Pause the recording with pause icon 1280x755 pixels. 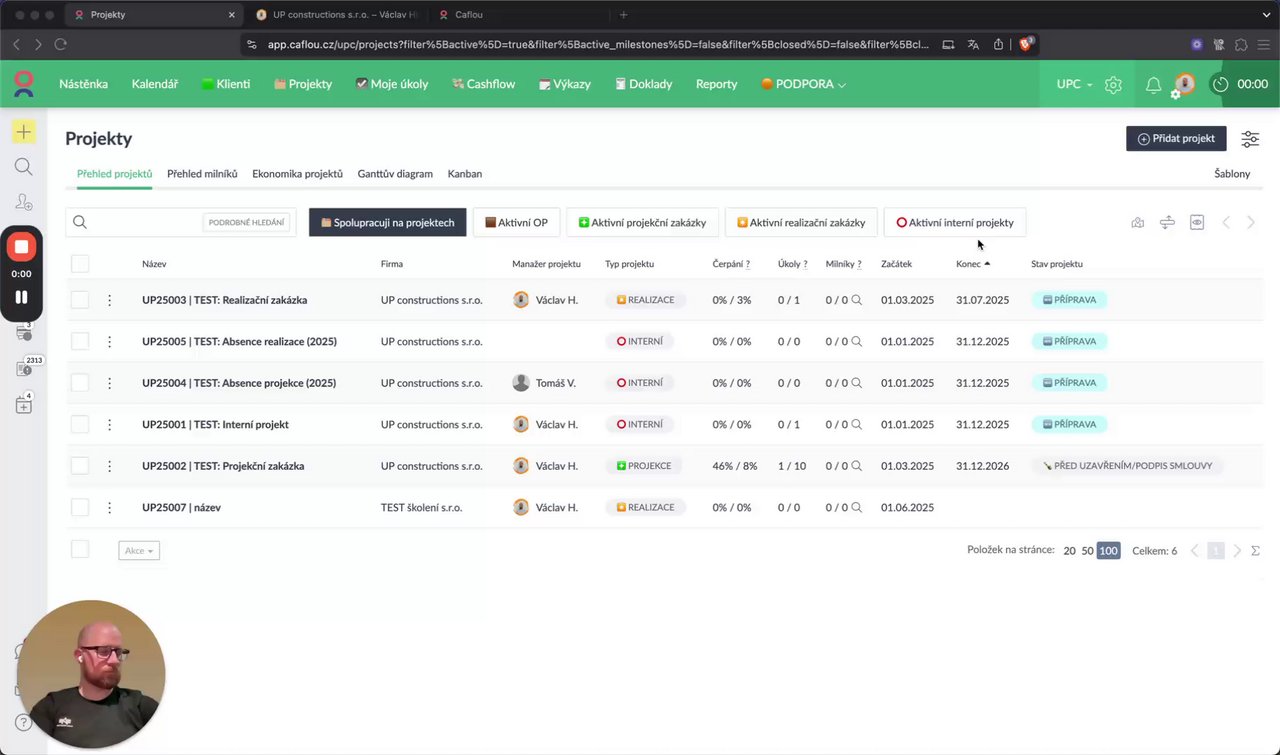(x=21, y=297)
